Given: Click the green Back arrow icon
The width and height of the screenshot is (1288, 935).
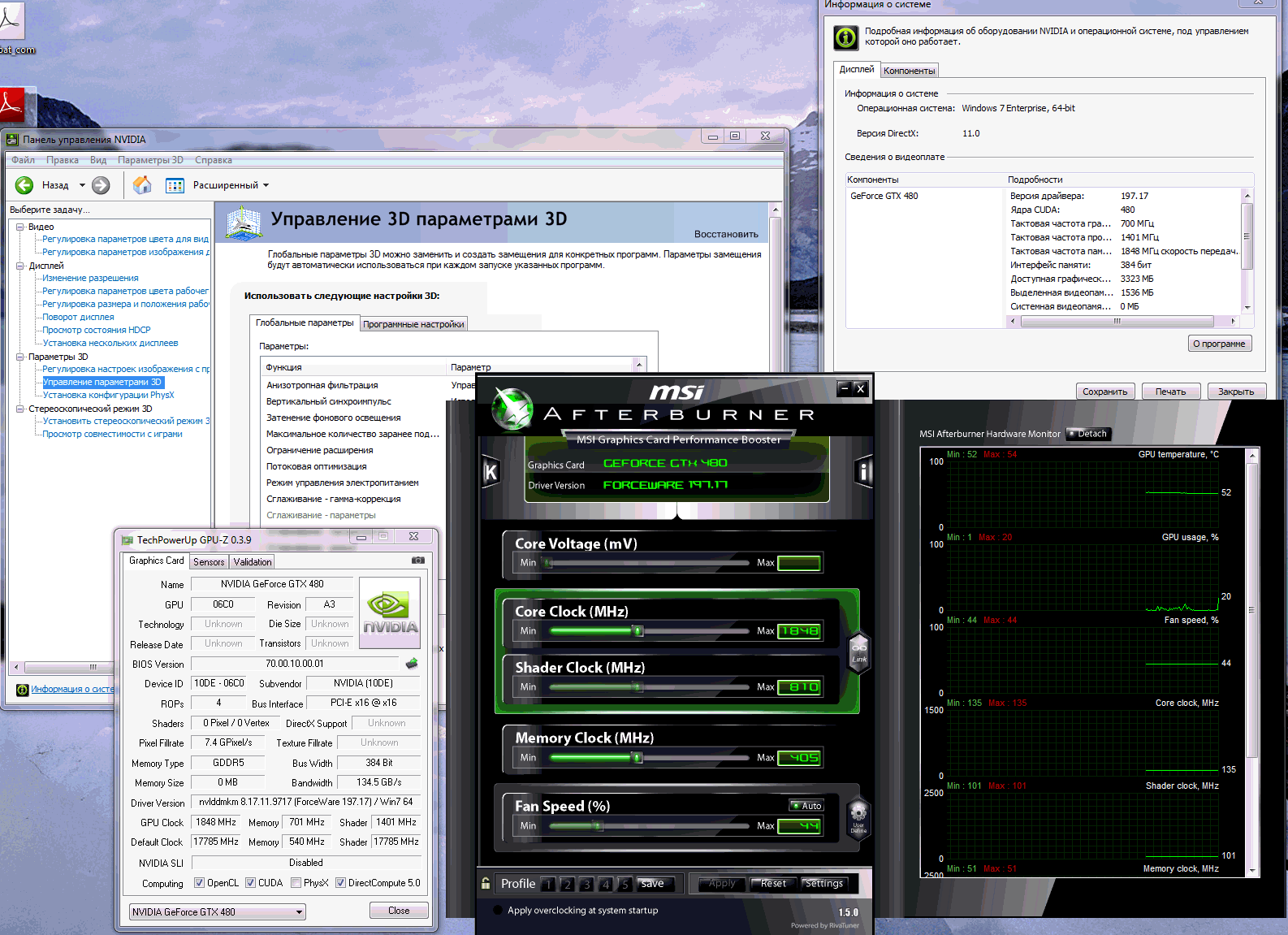Looking at the screenshot, I should pyautogui.click(x=24, y=185).
